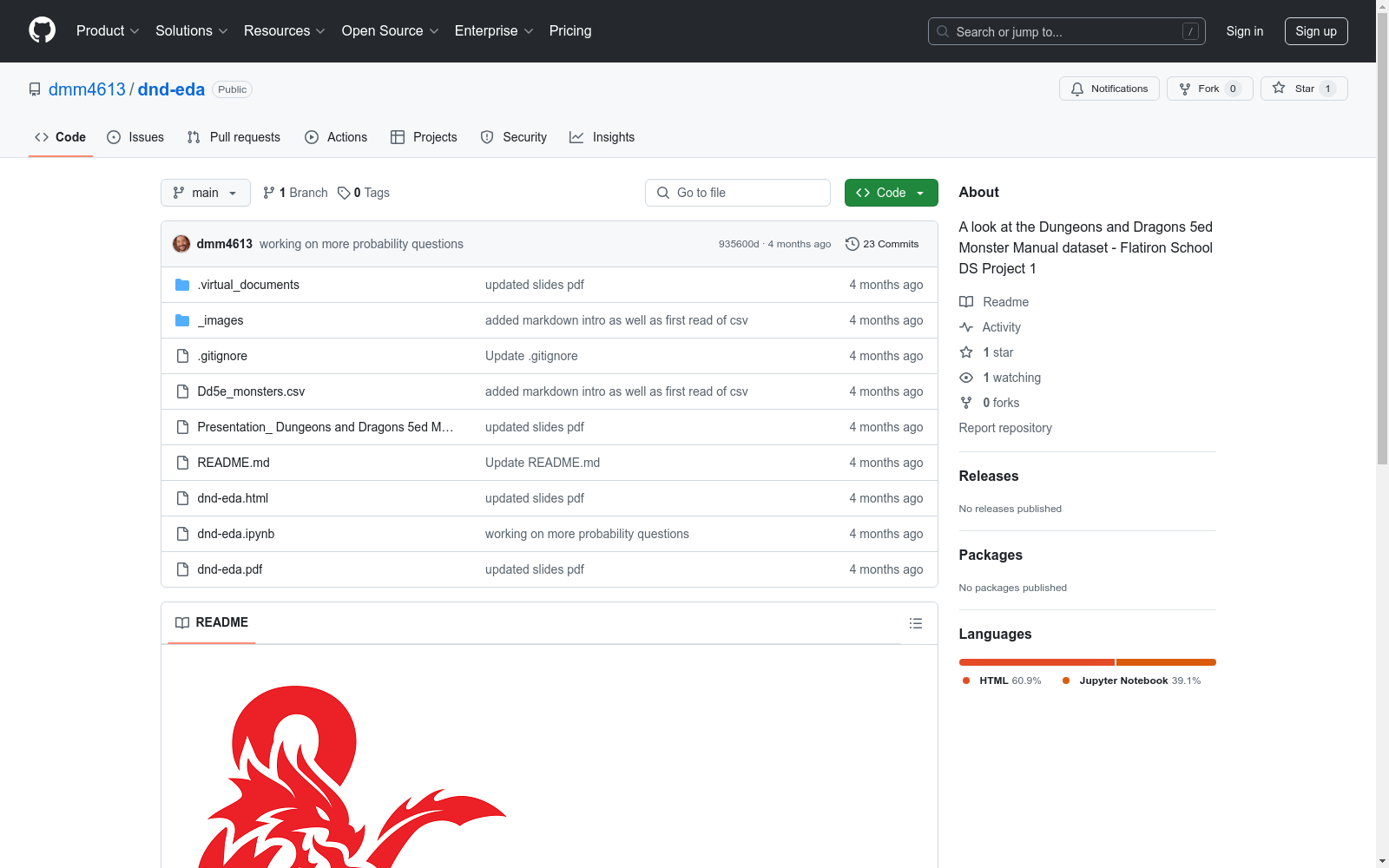Click the Jupyter Notebook 39.1% language entry

pos(1132,681)
